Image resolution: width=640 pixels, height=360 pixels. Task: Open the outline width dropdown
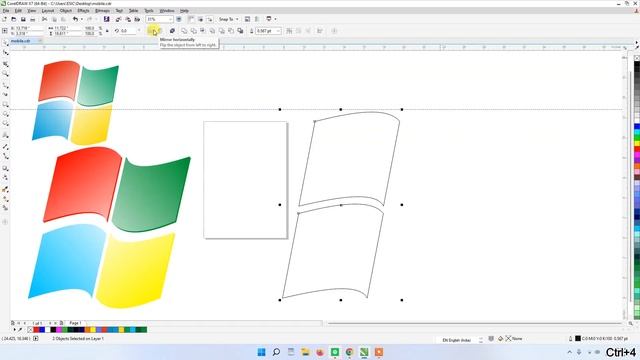click(278, 31)
